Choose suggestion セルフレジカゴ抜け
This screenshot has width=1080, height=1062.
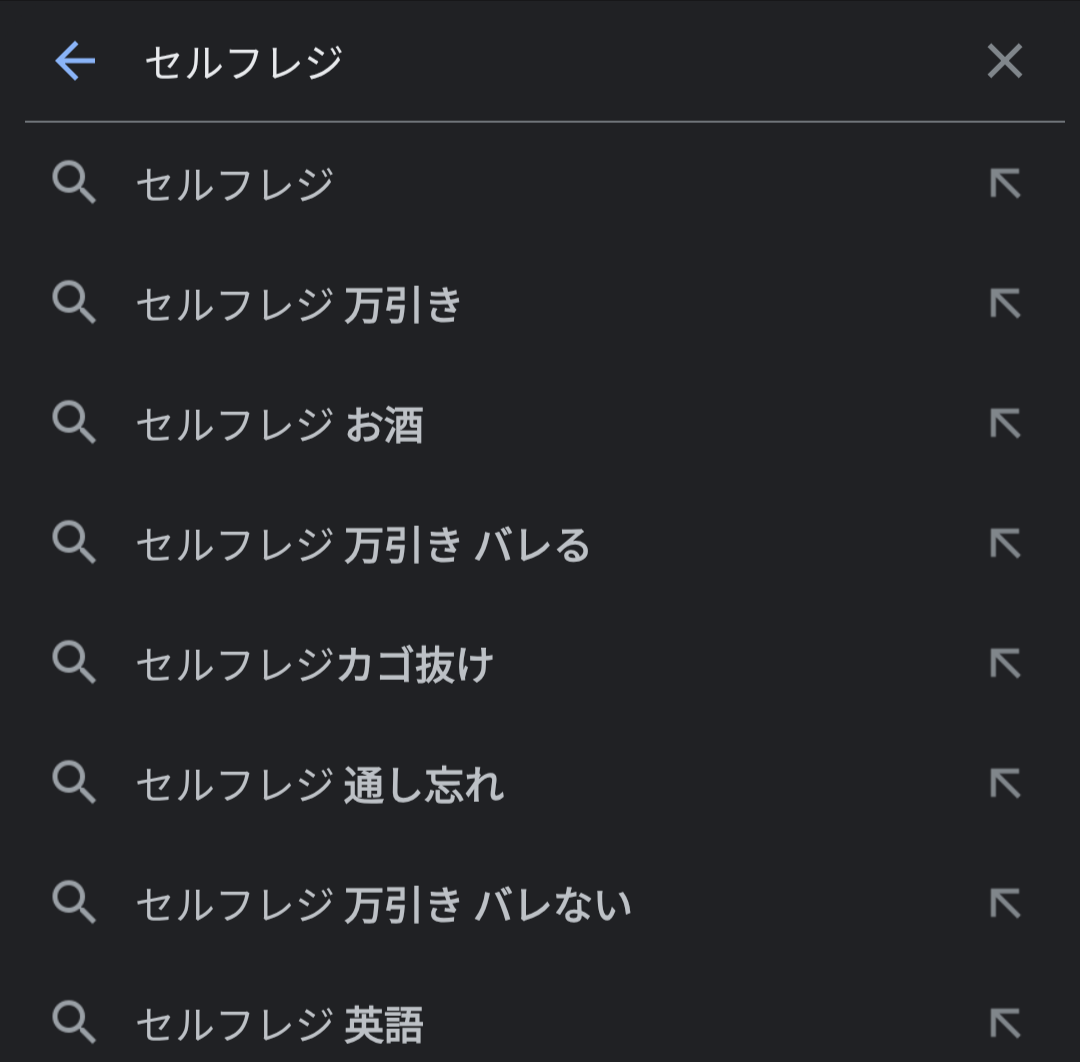315,665
